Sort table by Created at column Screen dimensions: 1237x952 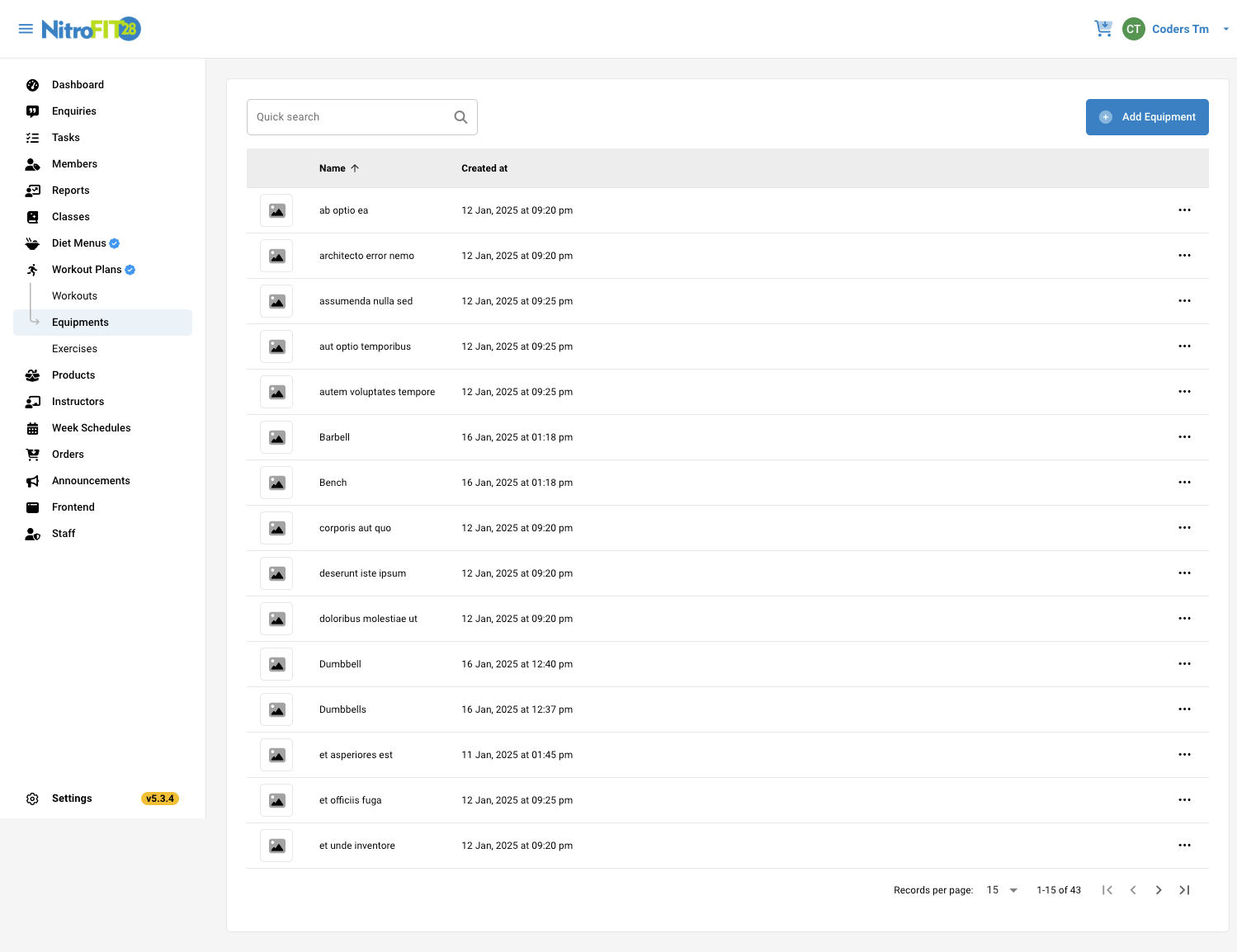pos(484,168)
